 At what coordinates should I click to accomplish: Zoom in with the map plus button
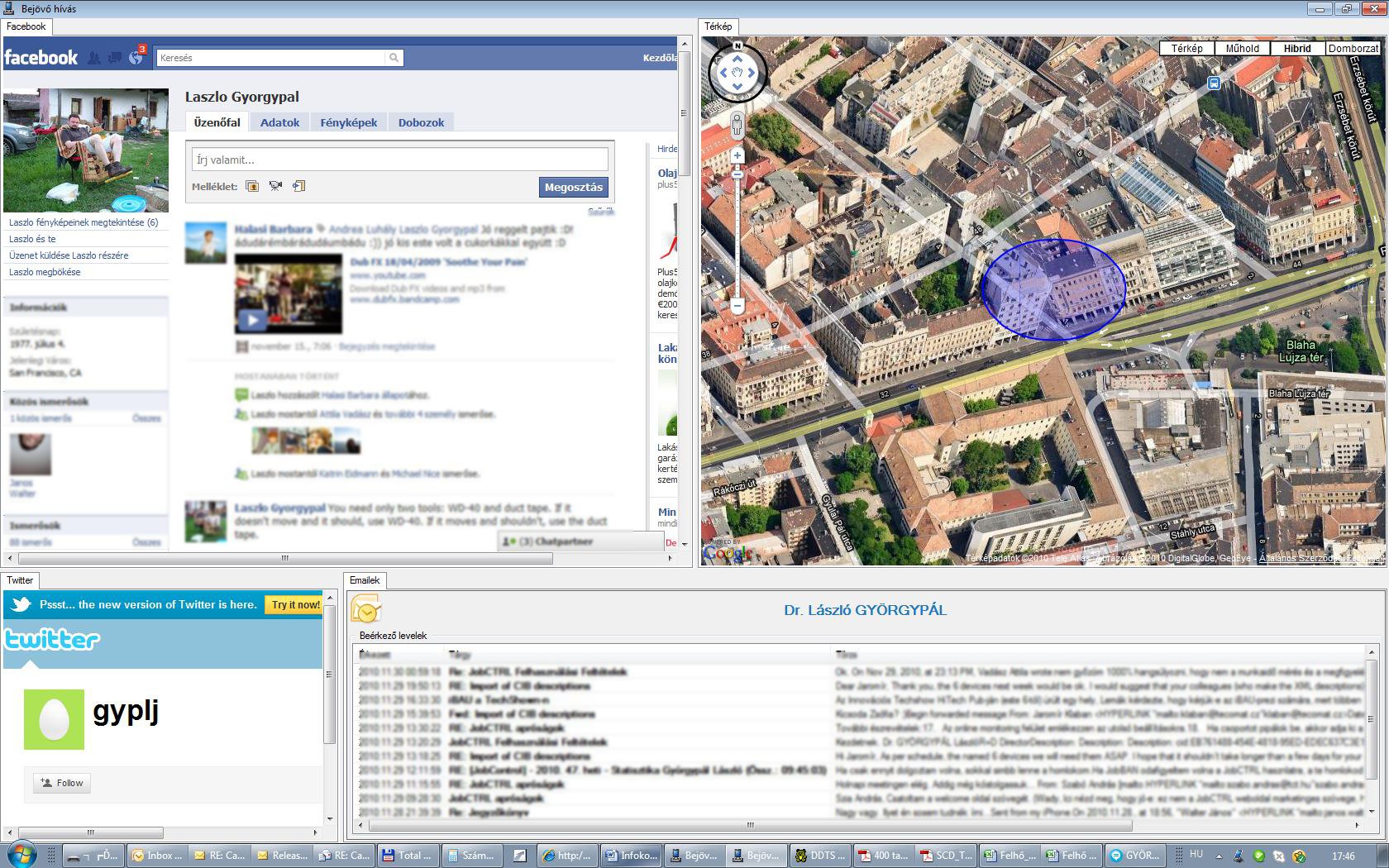pyautogui.click(x=737, y=155)
